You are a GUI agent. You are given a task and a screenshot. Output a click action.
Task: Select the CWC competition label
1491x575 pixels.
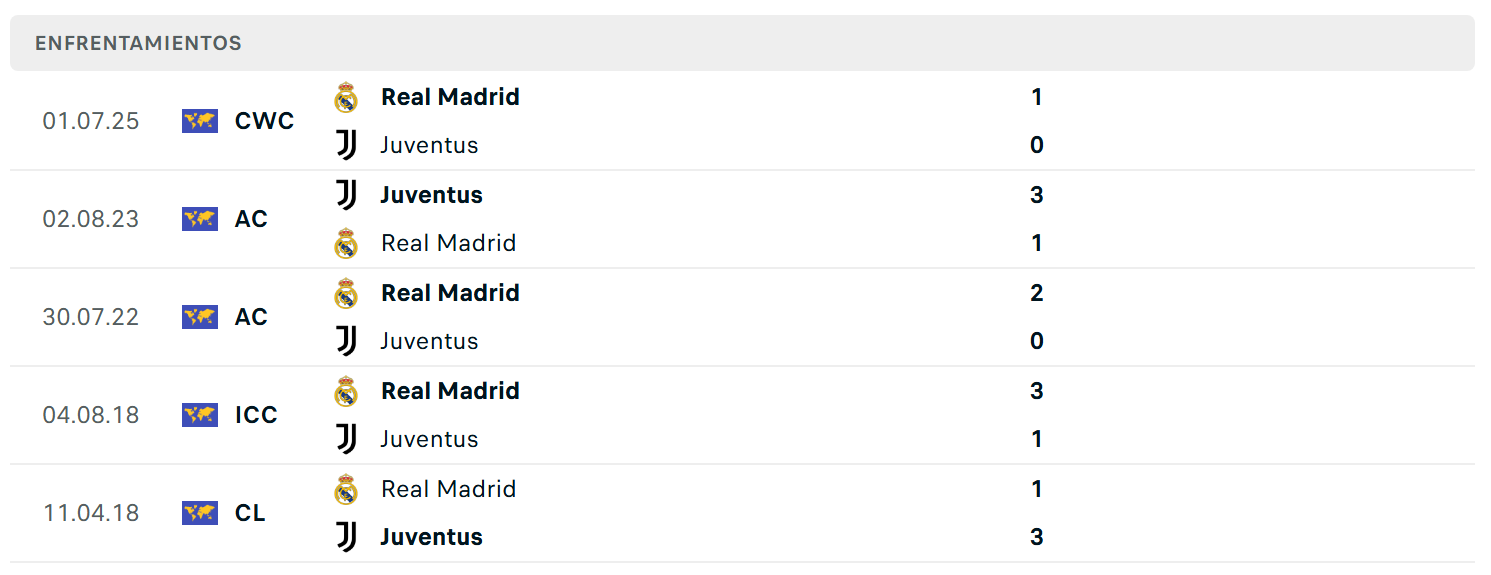click(265, 121)
